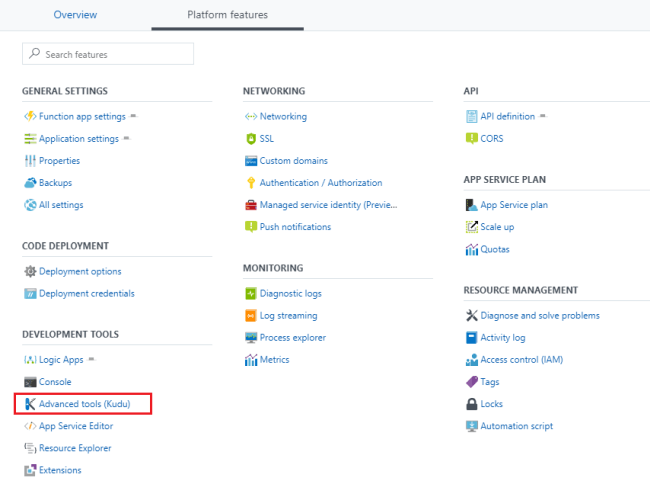
Task: Click the Locks padlock icon
Action: (472, 404)
